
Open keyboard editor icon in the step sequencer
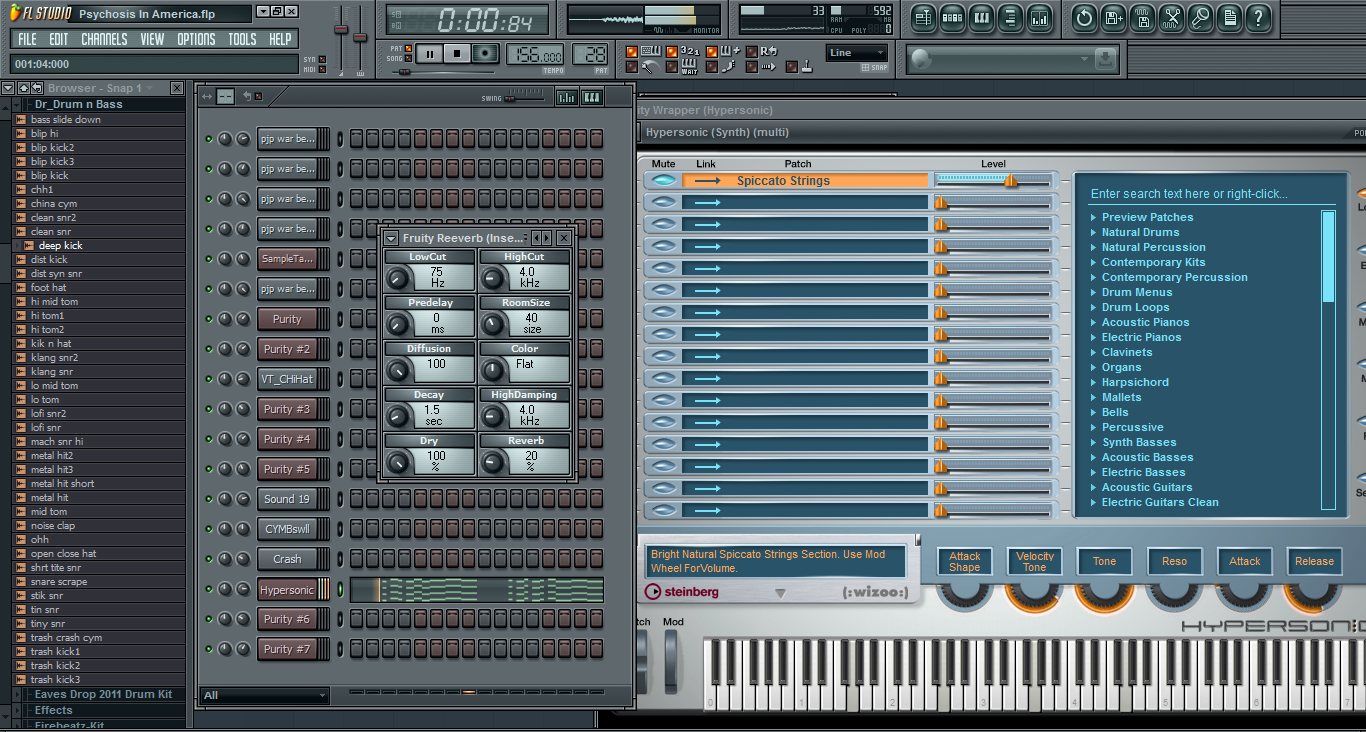[591, 97]
